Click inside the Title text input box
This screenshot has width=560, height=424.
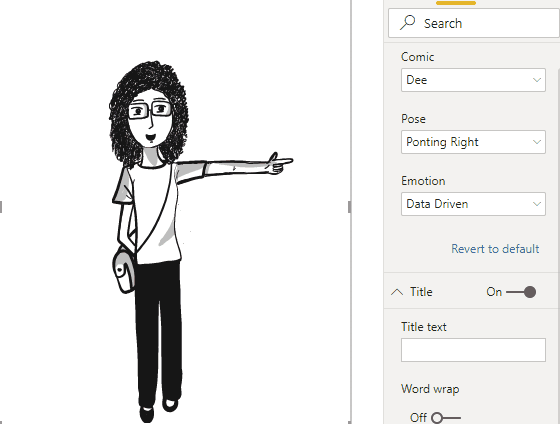point(473,350)
